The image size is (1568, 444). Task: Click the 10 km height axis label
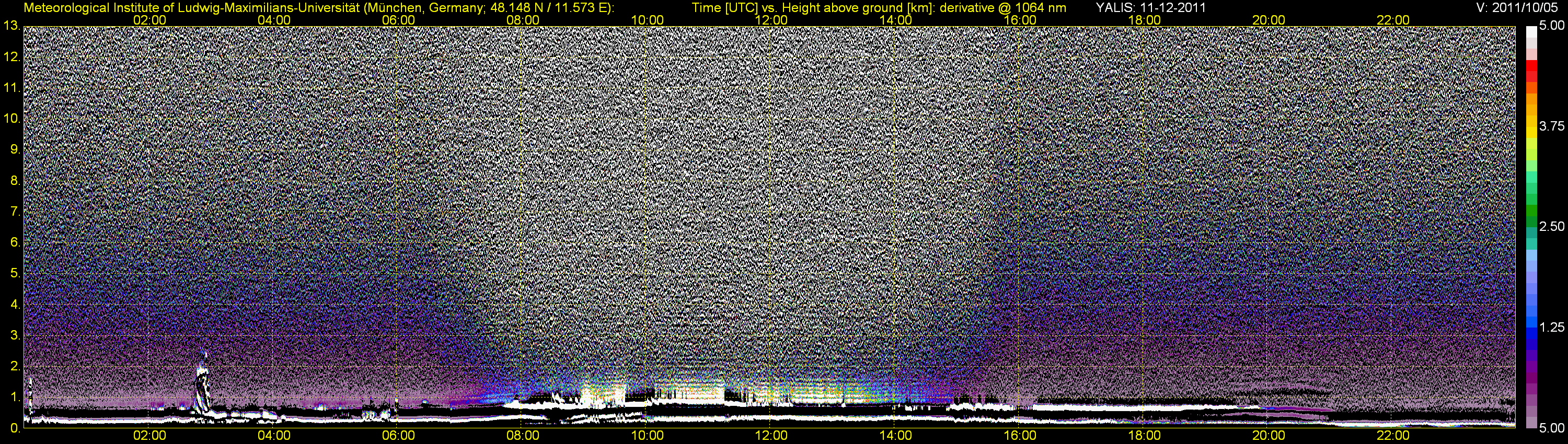click(11, 119)
